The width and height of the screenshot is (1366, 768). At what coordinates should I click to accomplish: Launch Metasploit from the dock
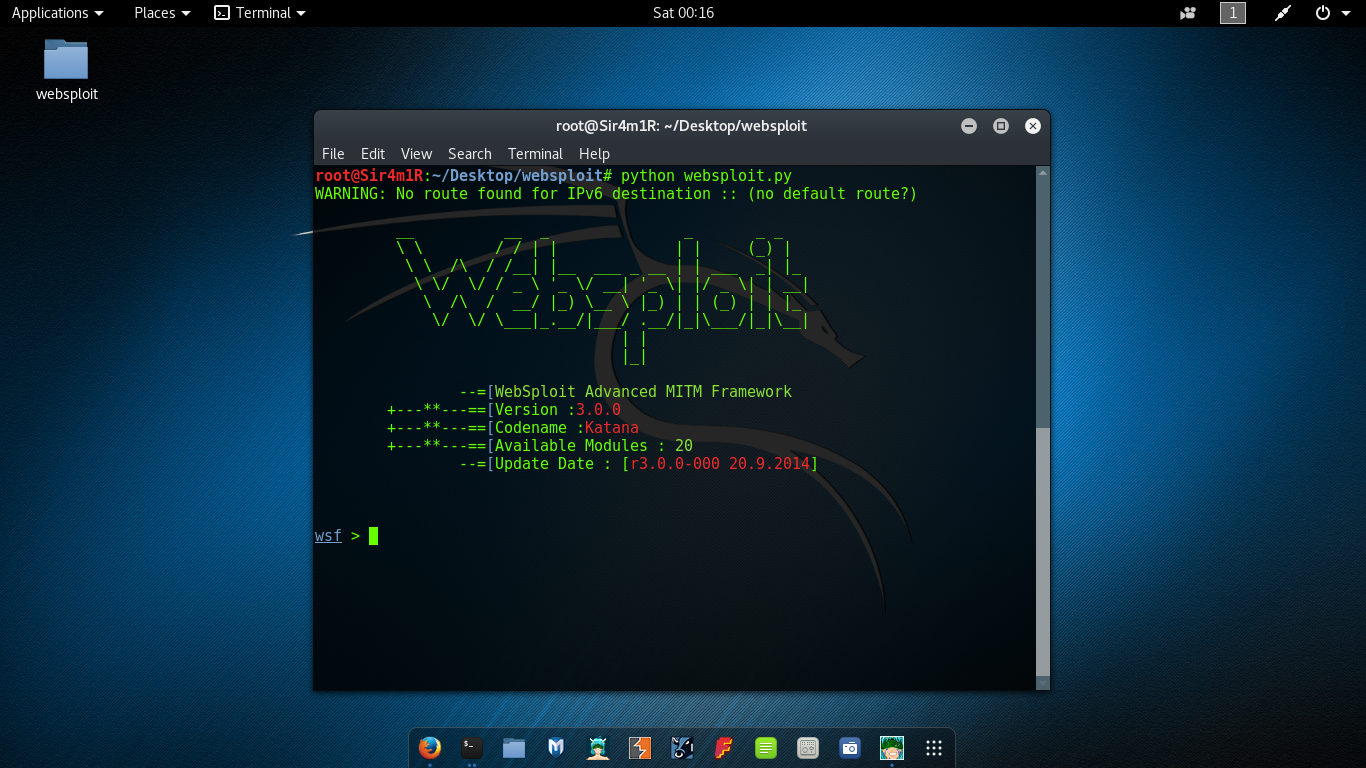[556, 748]
